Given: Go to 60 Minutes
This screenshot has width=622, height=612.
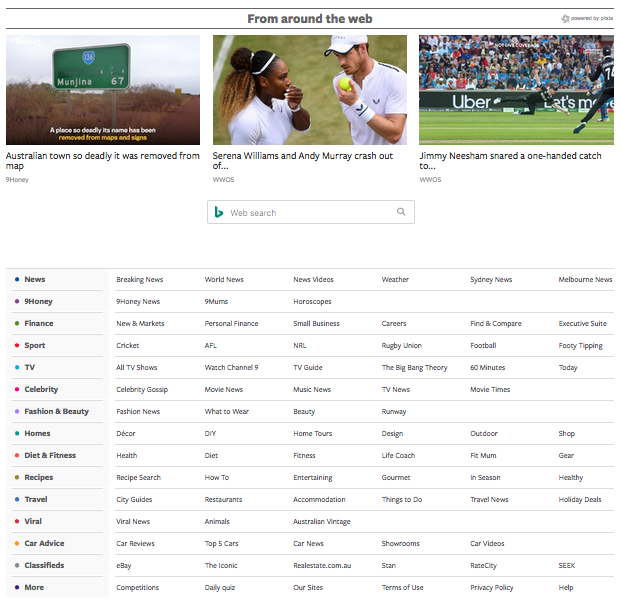Looking at the screenshot, I should point(488,368).
